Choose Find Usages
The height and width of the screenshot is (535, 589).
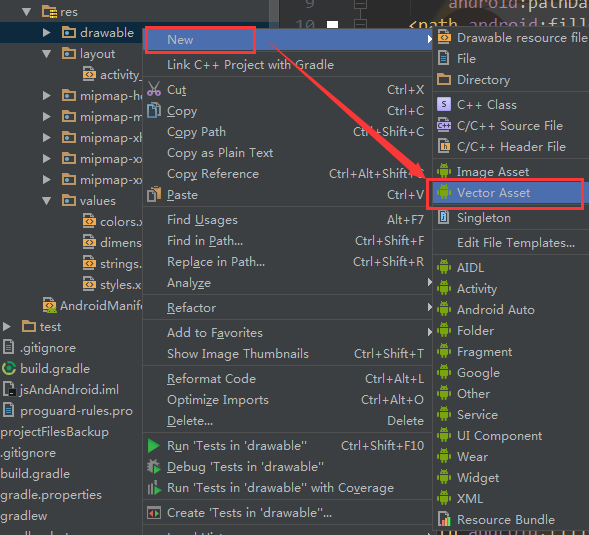[x=288, y=220]
